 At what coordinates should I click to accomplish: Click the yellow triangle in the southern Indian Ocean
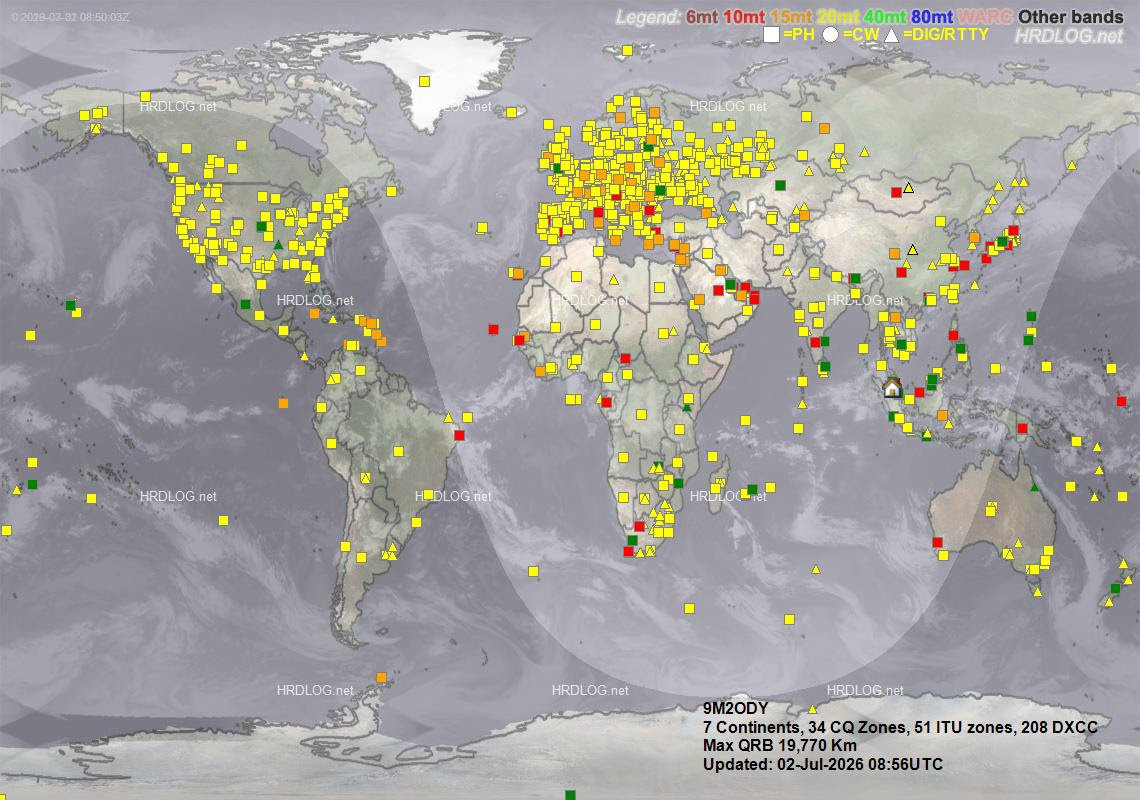(816, 569)
